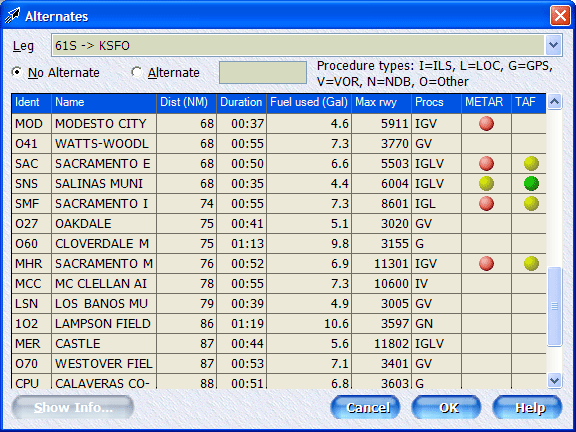
Task: Select the No Alternate radio button
Action: [x=16, y=72]
